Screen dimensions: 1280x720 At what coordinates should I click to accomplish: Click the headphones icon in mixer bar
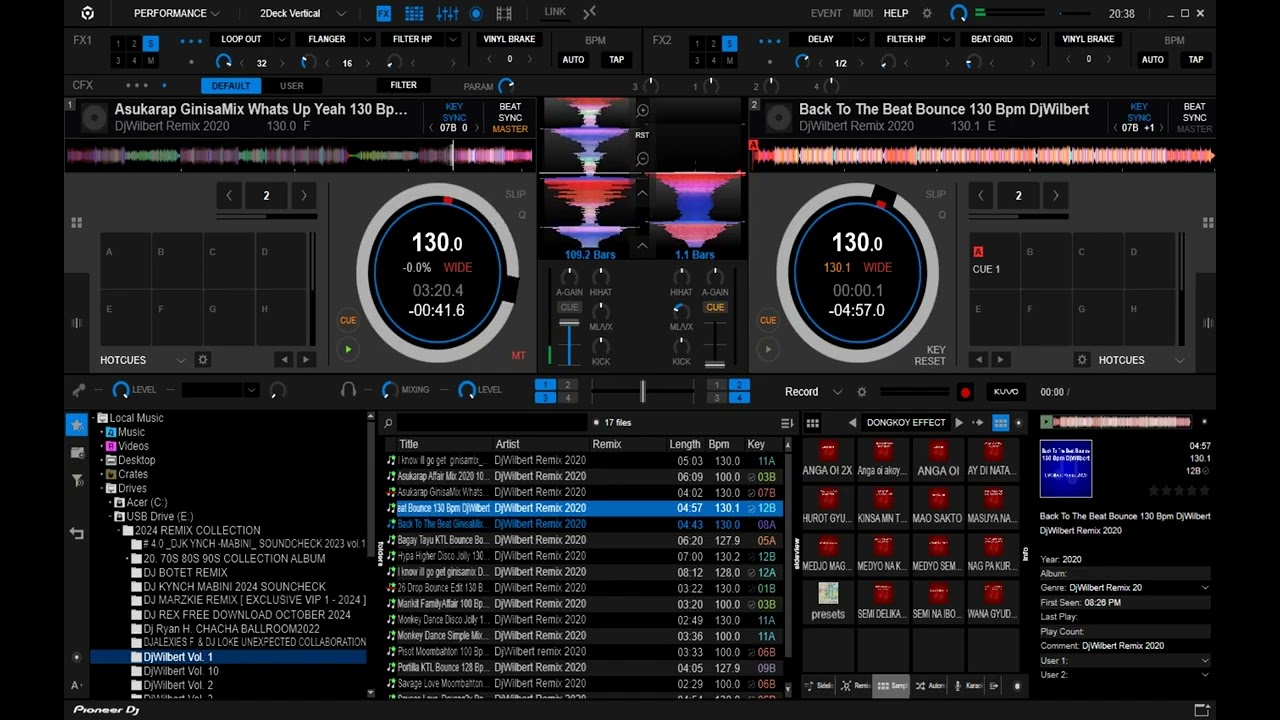point(348,390)
